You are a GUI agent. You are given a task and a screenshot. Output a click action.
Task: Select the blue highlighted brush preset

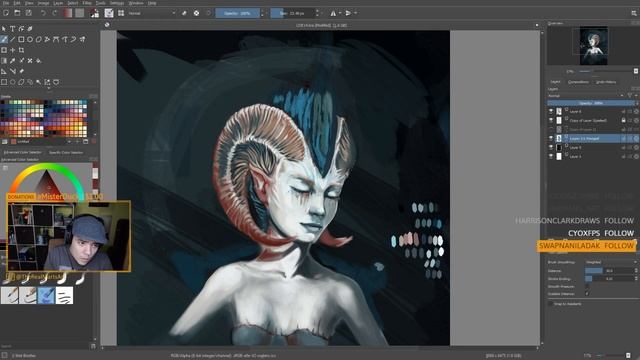[46, 295]
